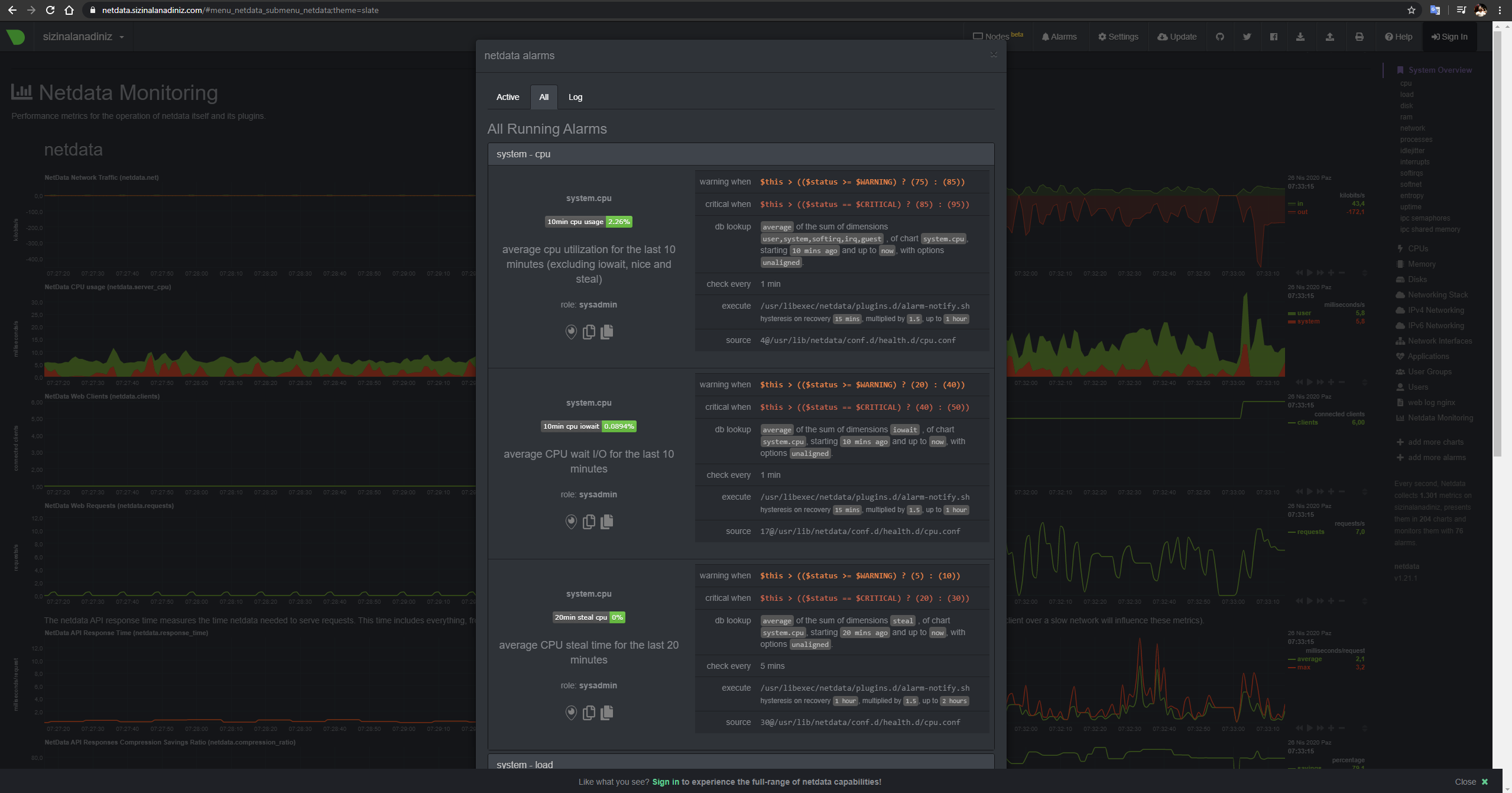
Task: Click the 20min steal cpu 0% badge
Action: 589,617
